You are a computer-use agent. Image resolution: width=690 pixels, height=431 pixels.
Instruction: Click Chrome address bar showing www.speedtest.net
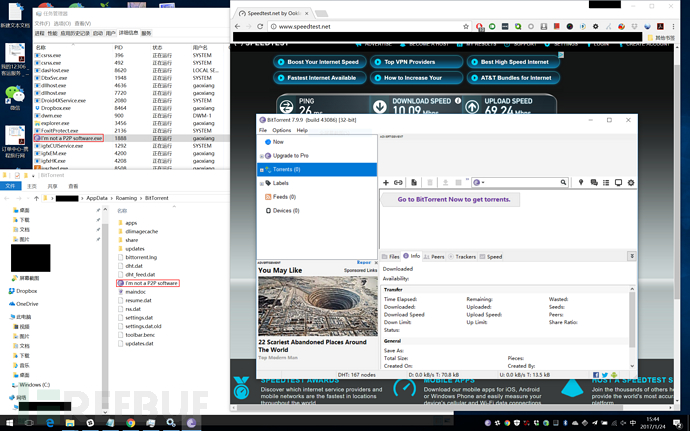click(x=369, y=26)
